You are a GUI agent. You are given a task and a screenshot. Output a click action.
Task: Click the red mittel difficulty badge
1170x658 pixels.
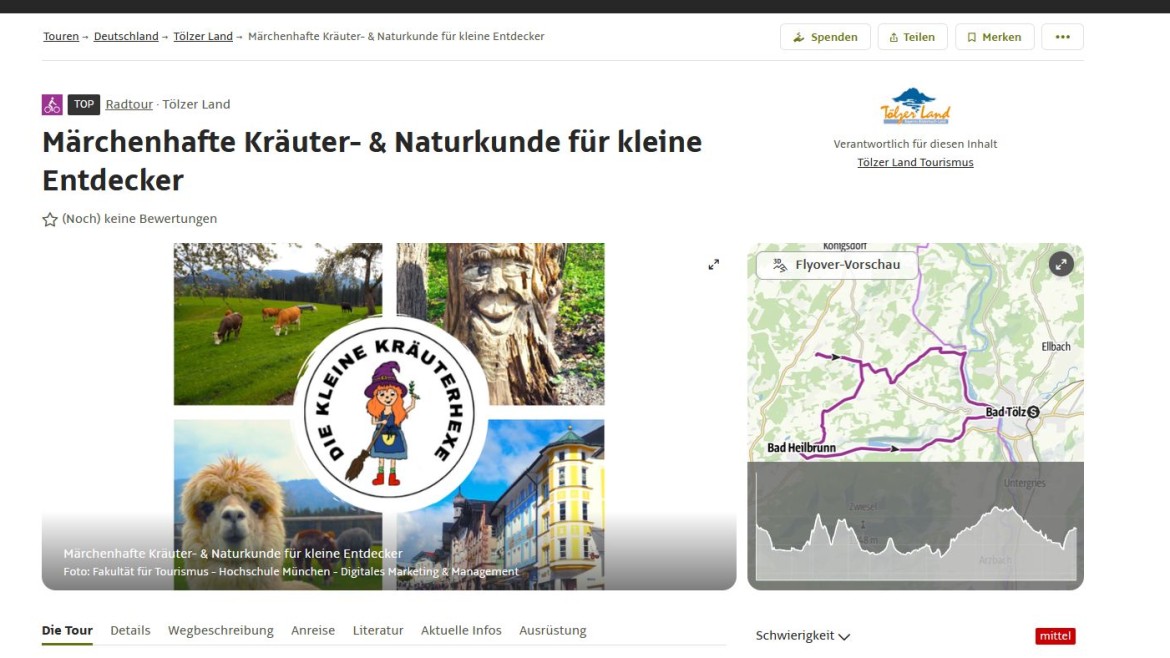(x=1055, y=636)
